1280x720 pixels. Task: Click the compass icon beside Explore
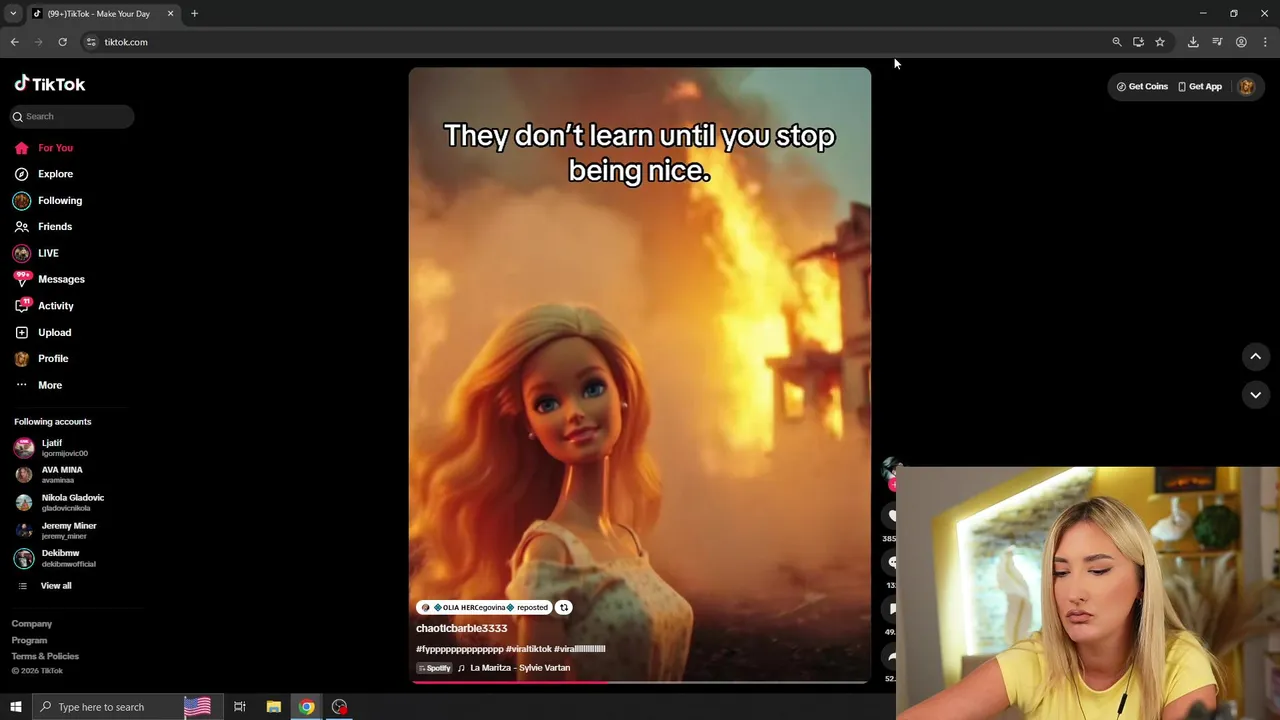[x=21, y=174]
